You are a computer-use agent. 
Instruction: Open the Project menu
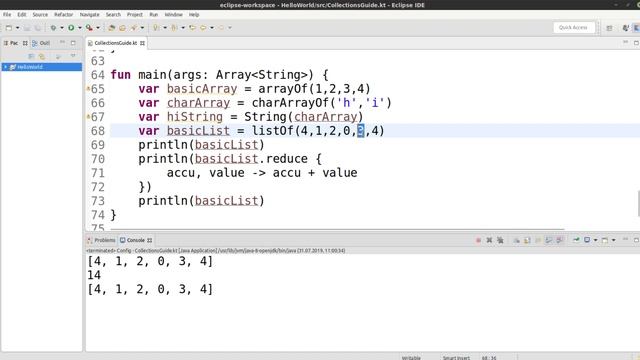pyautogui.click(x=135, y=15)
